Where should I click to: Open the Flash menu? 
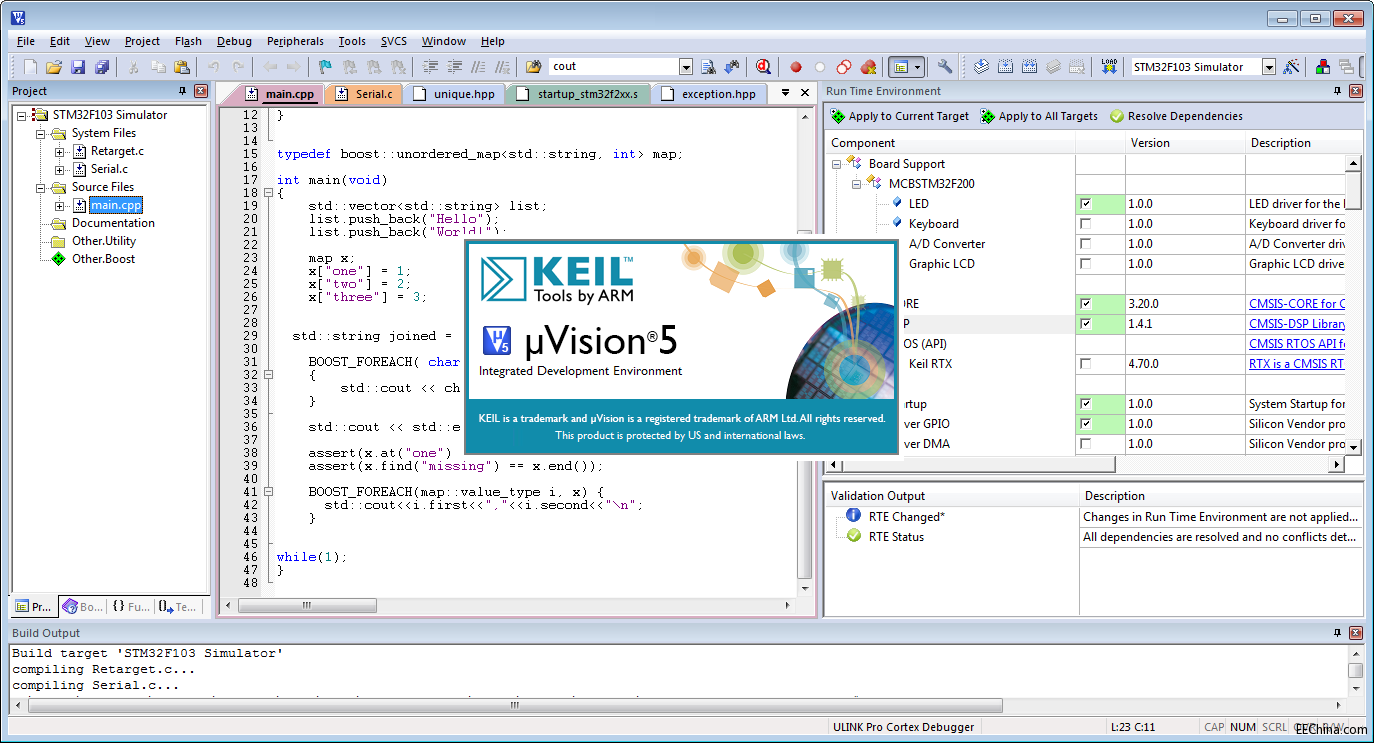click(x=188, y=41)
